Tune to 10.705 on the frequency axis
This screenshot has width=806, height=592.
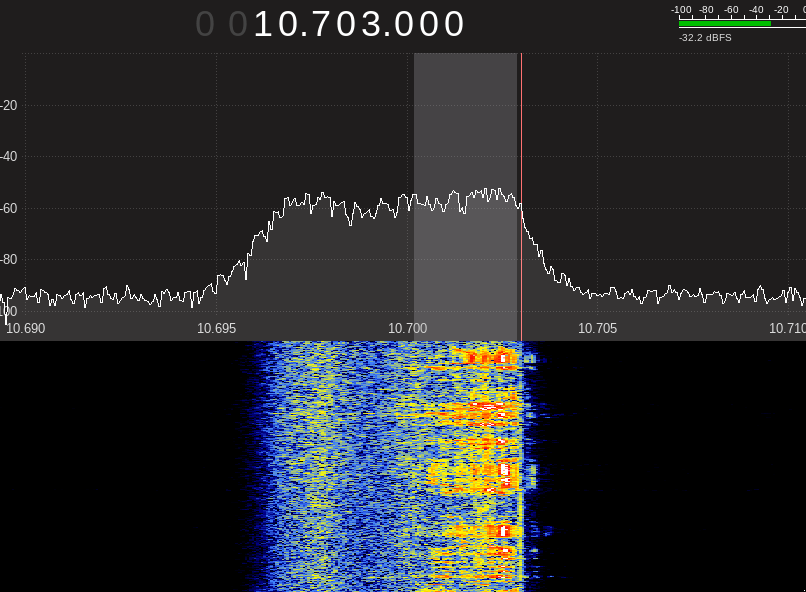point(597,328)
